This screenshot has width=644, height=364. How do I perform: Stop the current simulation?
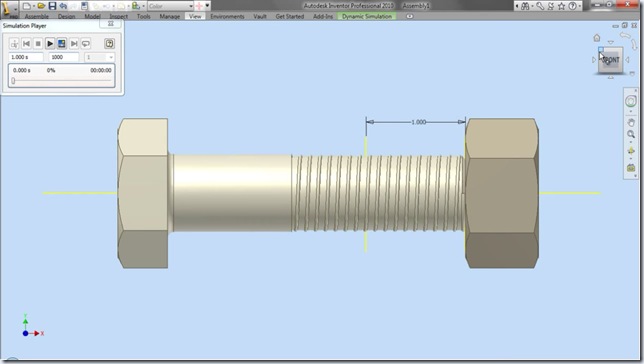[x=38, y=43]
